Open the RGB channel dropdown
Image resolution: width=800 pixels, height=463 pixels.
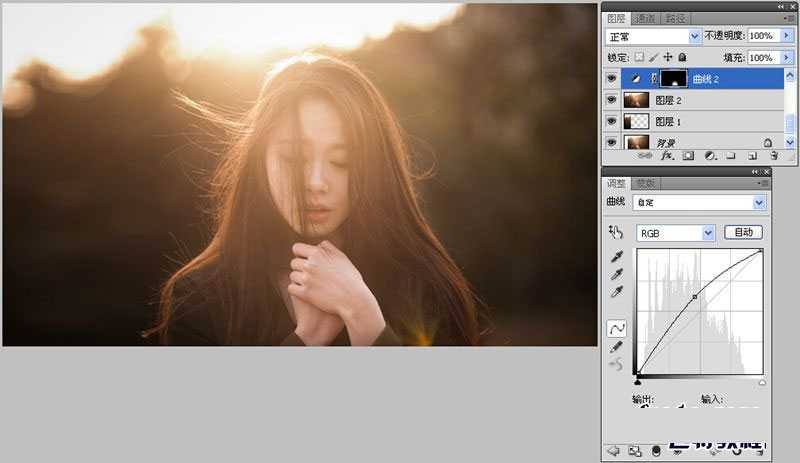coord(677,232)
